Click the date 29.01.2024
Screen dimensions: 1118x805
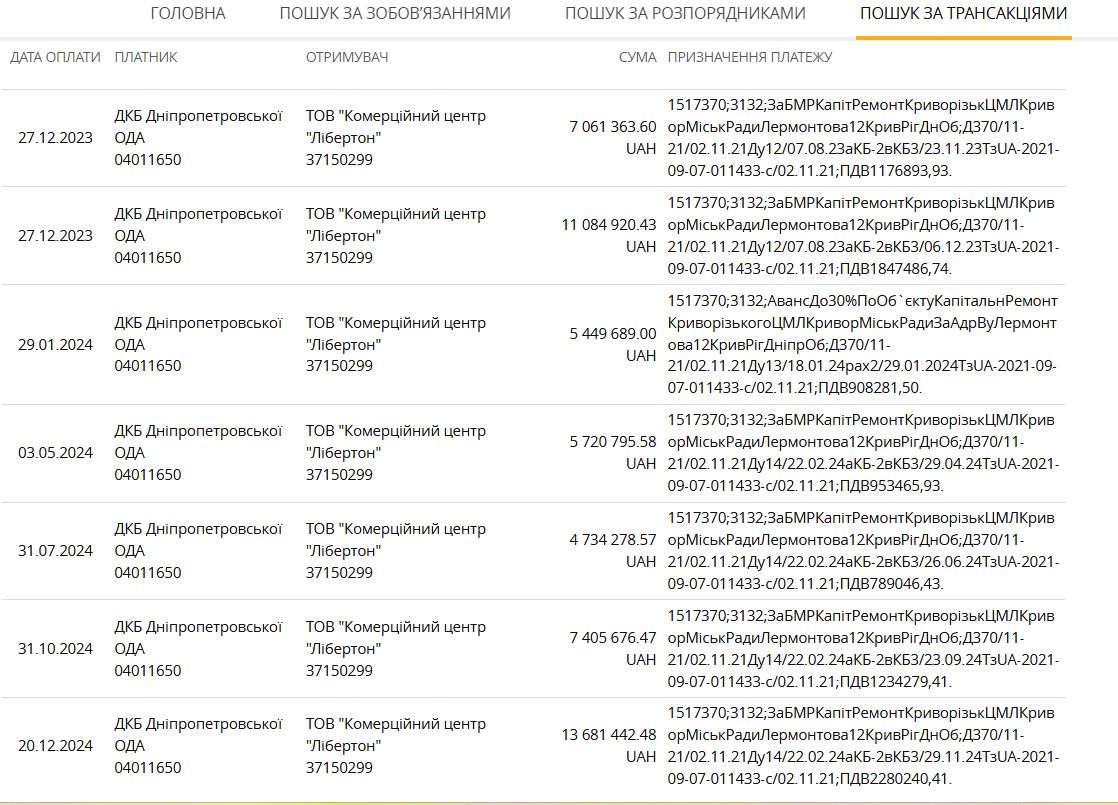click(56, 344)
